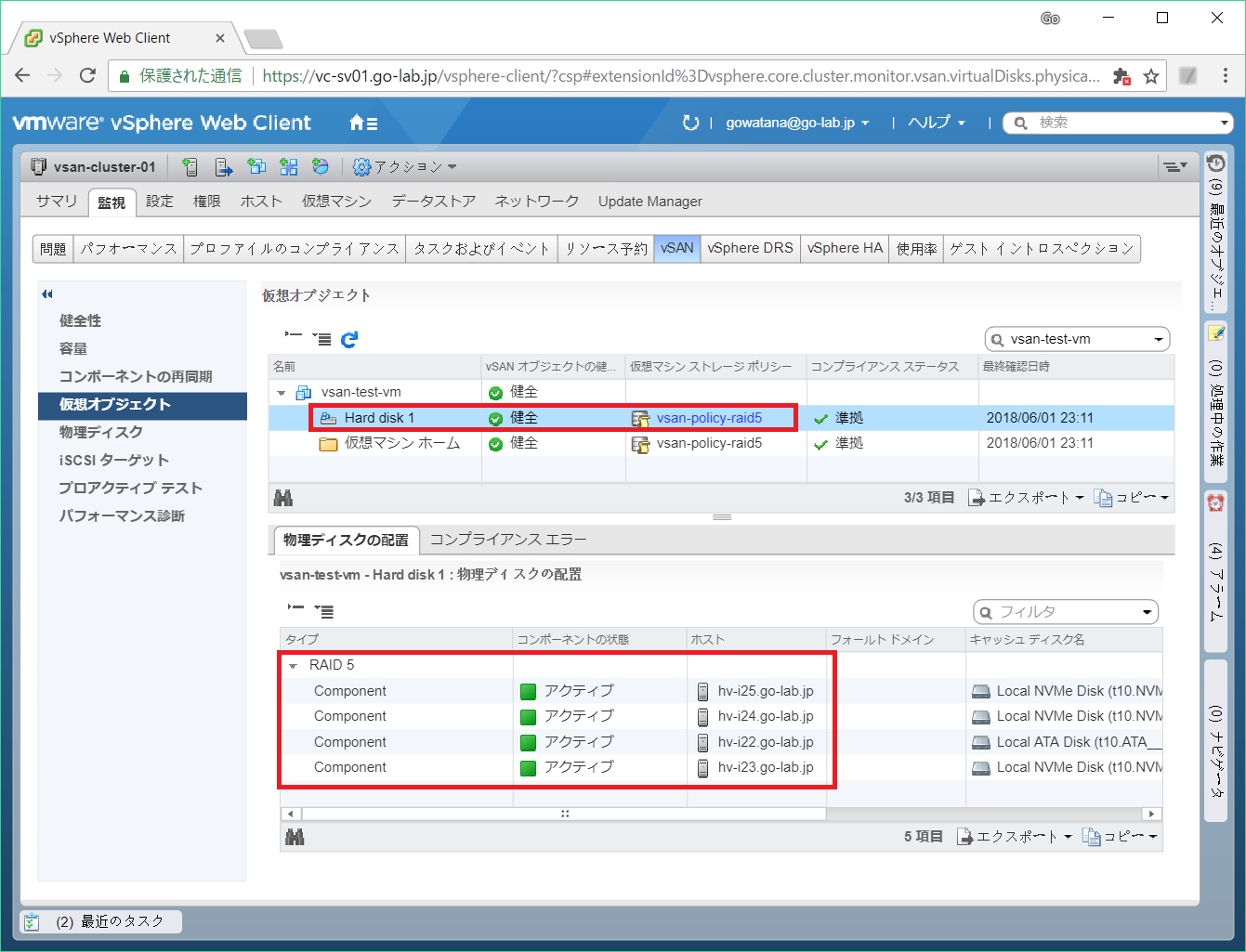Collapse the left navigation panel with the double arrow
The height and width of the screenshot is (952, 1246).
point(47,294)
